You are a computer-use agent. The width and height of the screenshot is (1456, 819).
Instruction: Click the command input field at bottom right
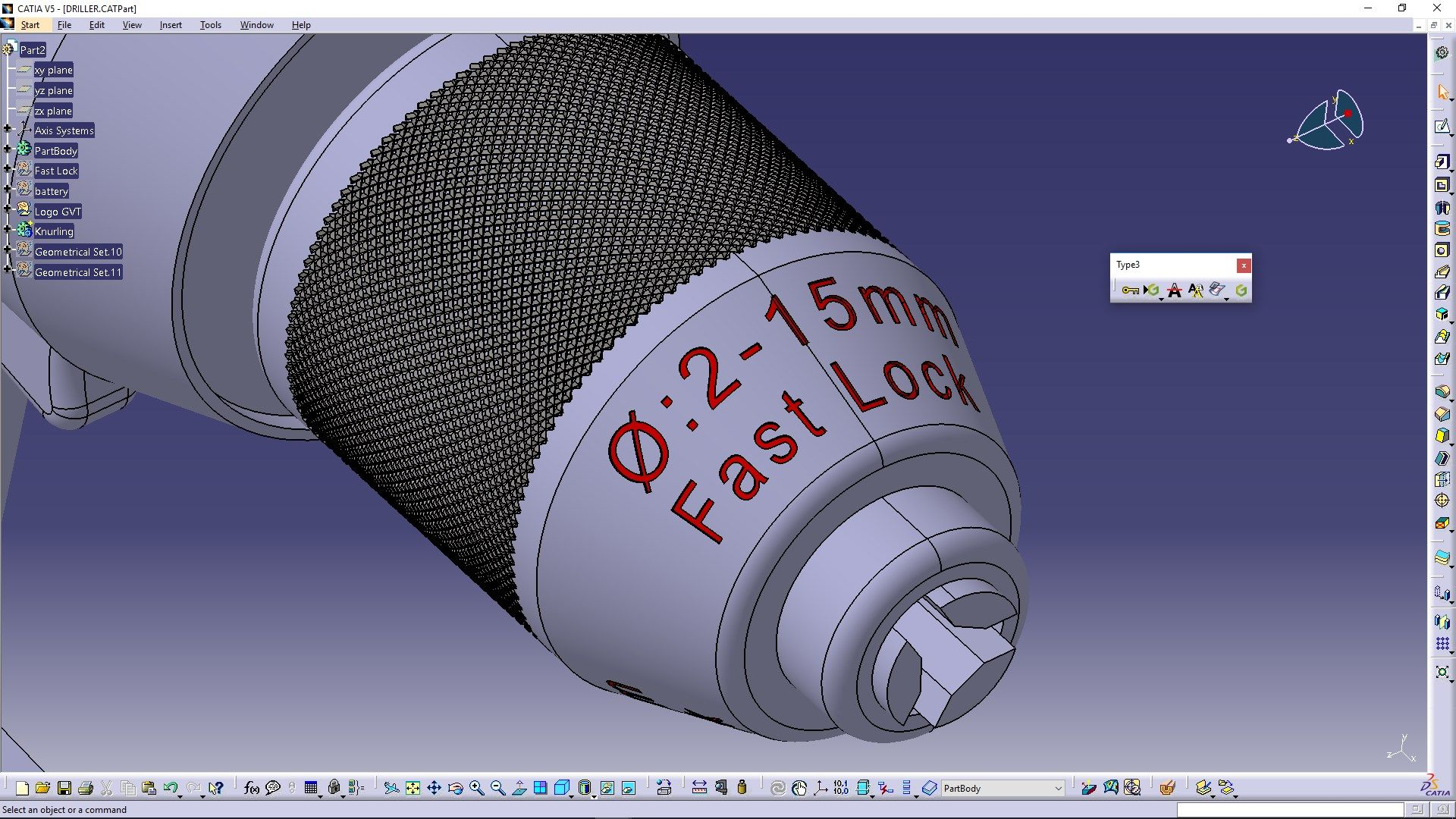point(1290,810)
